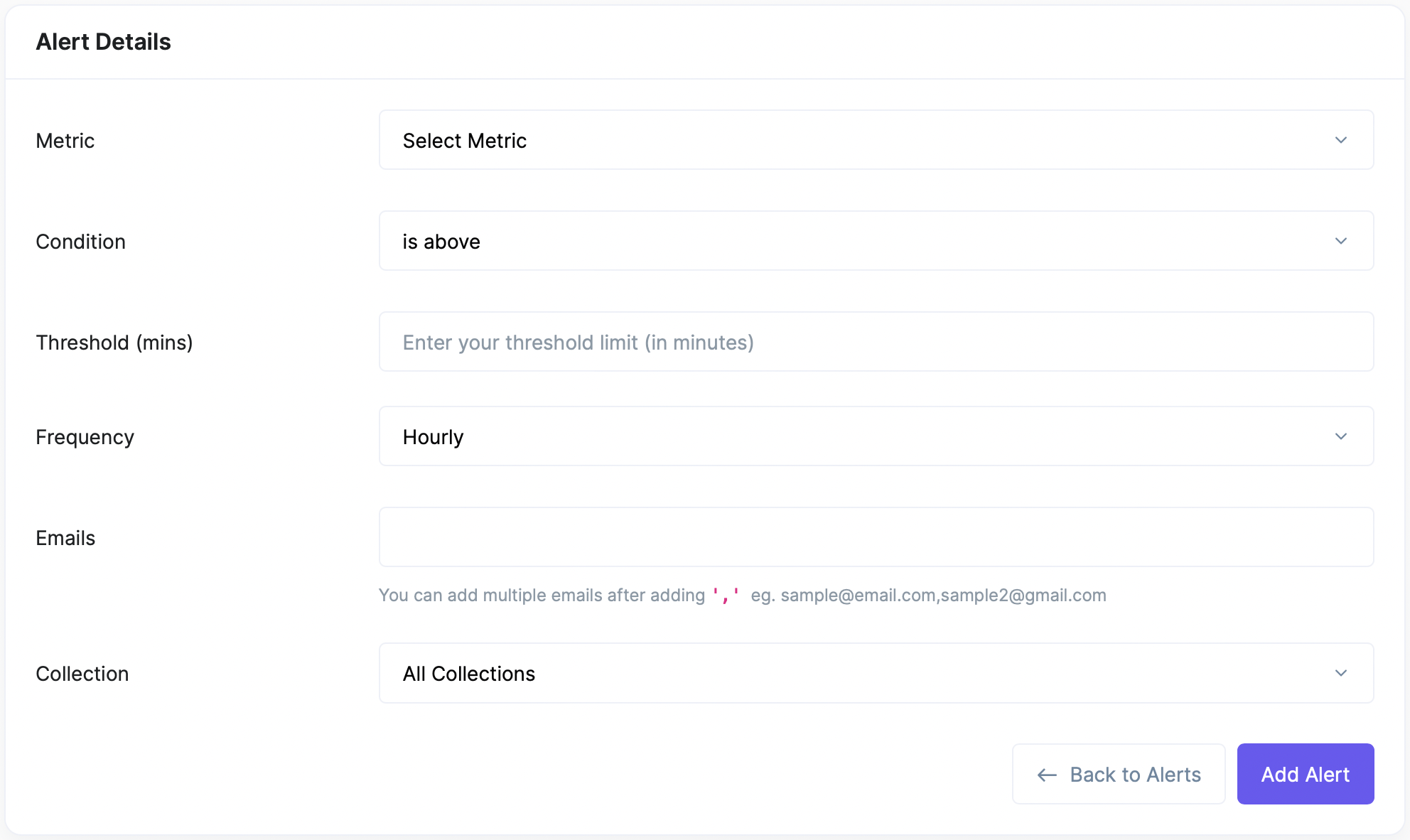Open the Condition dropdown showing is above
Viewport: 1410px width, 840px height.
coord(876,241)
